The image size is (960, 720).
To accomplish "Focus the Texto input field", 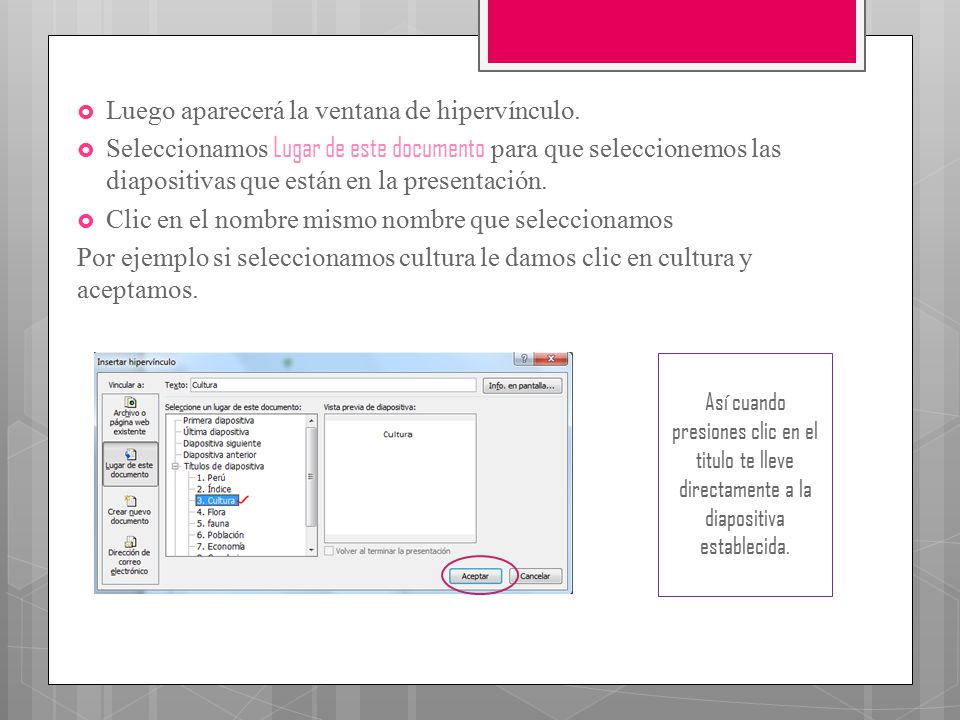I will (x=333, y=385).
